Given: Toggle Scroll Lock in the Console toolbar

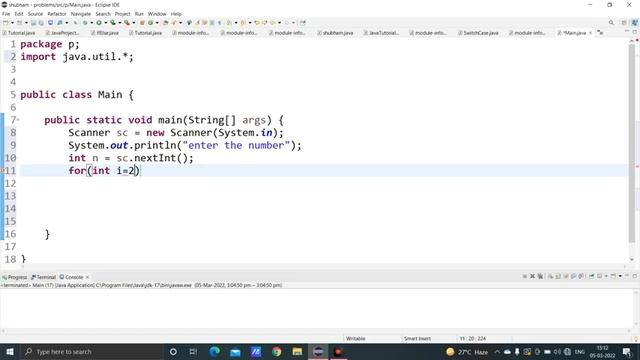Looking at the screenshot, I should coord(558,276).
